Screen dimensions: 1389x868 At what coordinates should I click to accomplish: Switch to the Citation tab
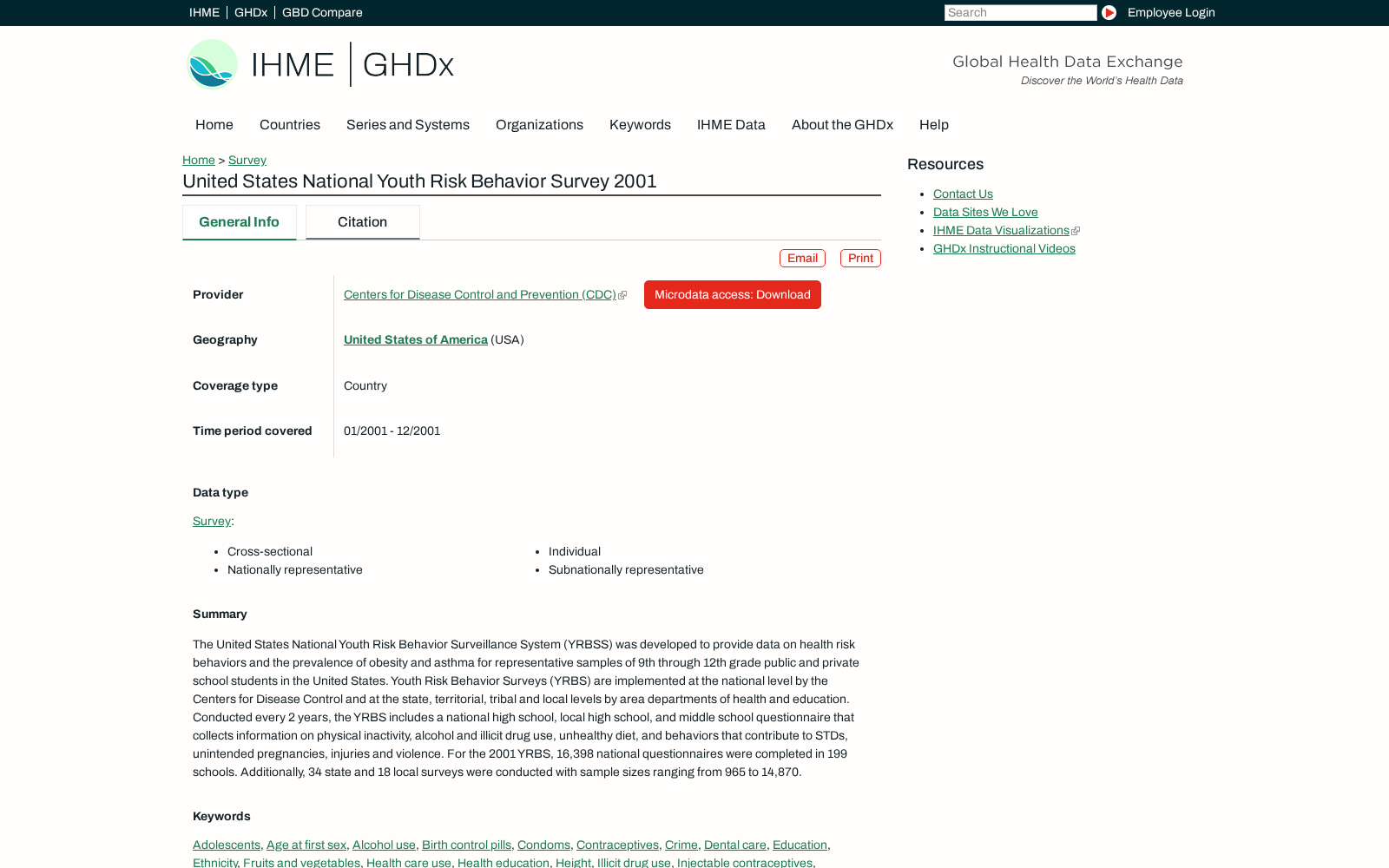pyautogui.click(x=363, y=222)
